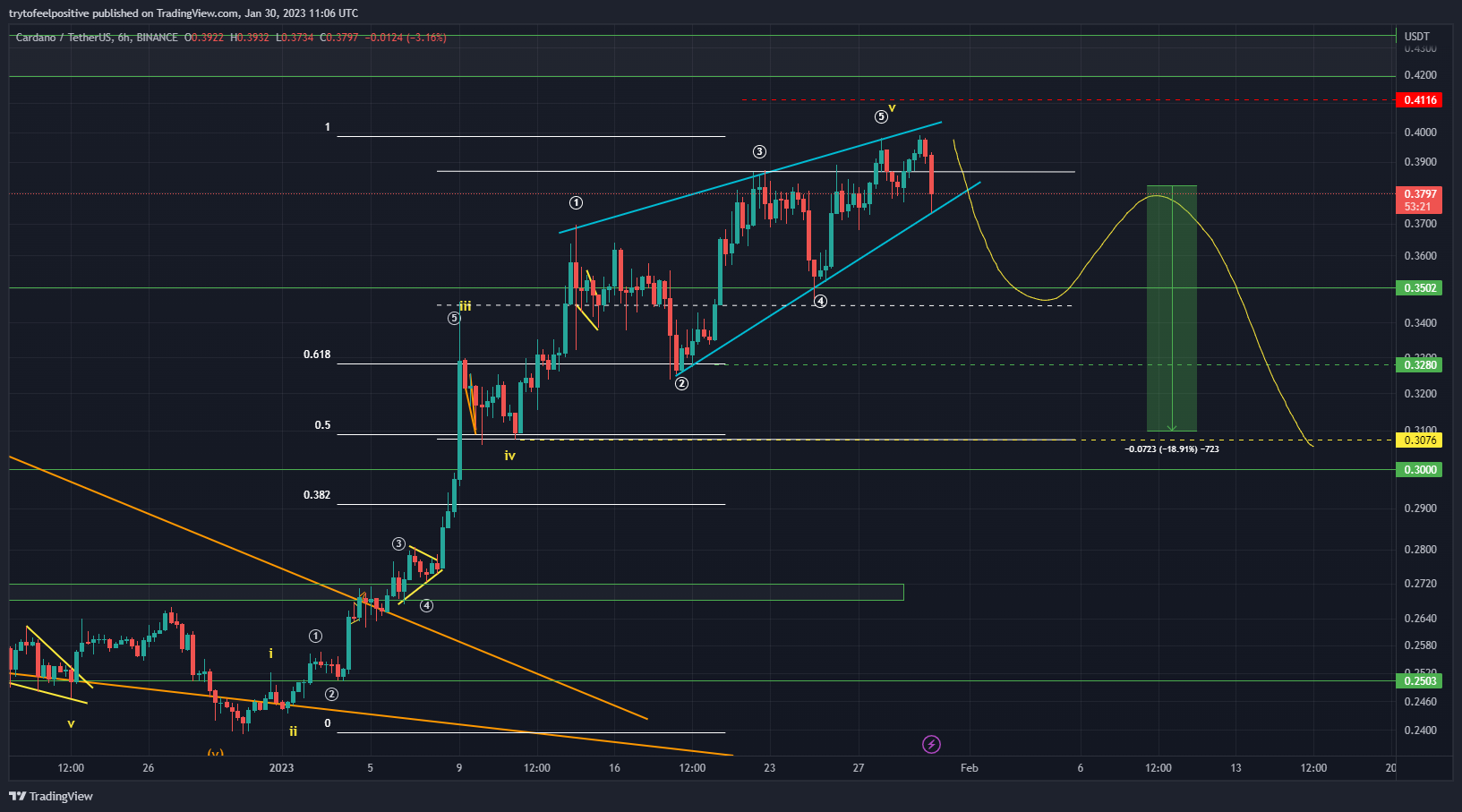This screenshot has height=812, width=1462.
Task: Click the Fibonacci 0.5 level label
Action: pos(322,425)
